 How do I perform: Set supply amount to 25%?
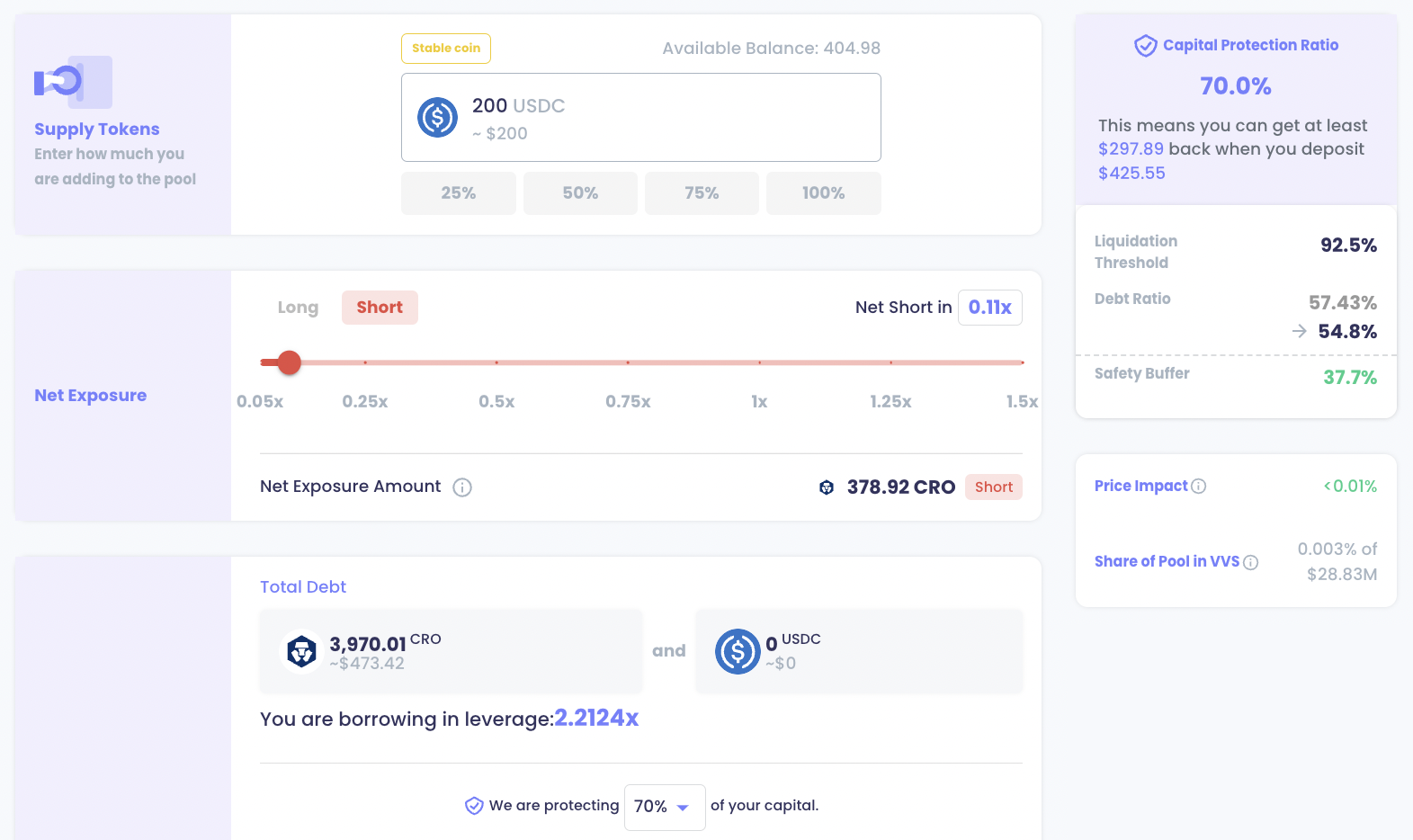(459, 193)
